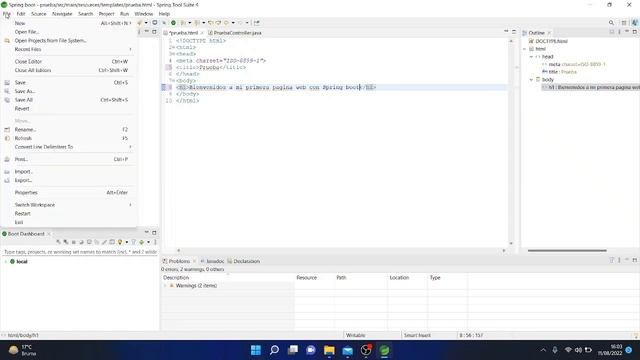Click the Boot Dashboard filter field
Image resolution: width=640 pixels, height=360 pixels.
click(80, 252)
